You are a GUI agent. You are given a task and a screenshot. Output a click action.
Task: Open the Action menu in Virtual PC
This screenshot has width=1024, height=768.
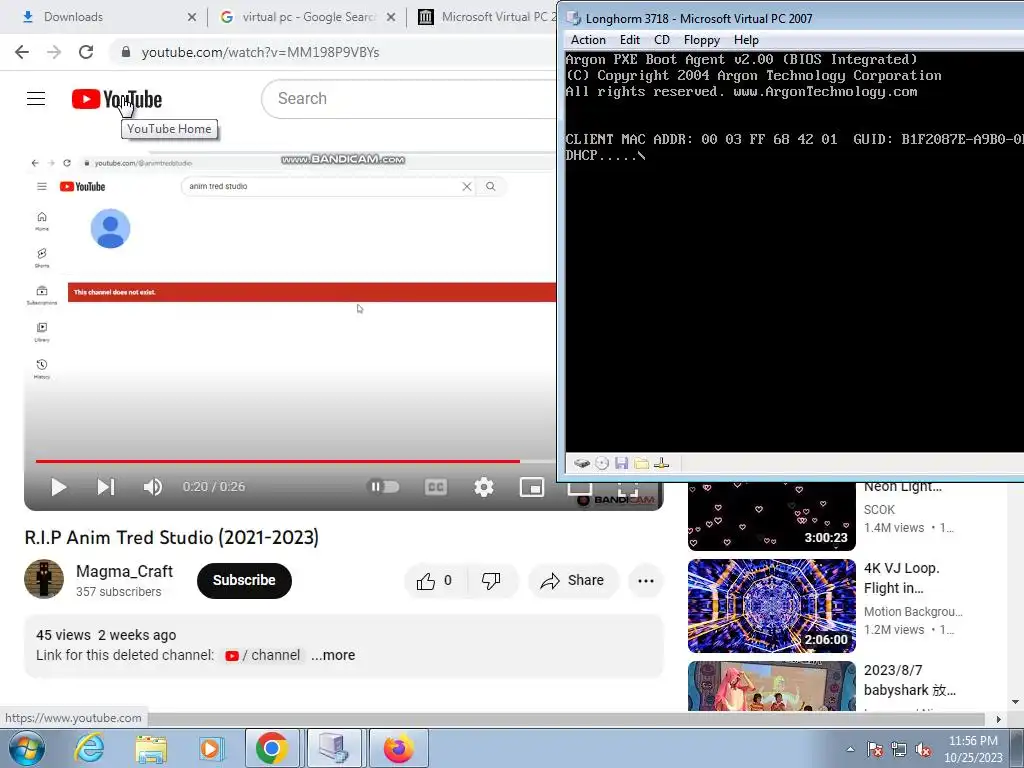(x=588, y=40)
